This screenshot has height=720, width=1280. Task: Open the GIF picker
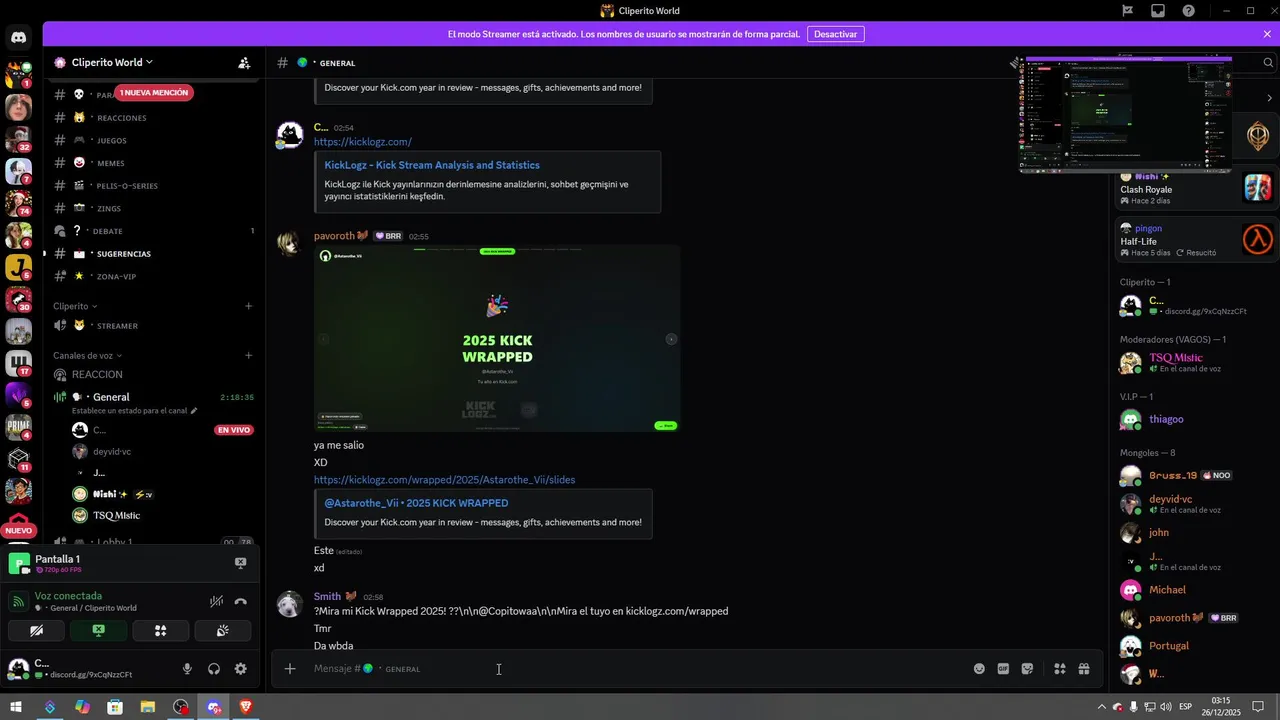tap(1003, 669)
